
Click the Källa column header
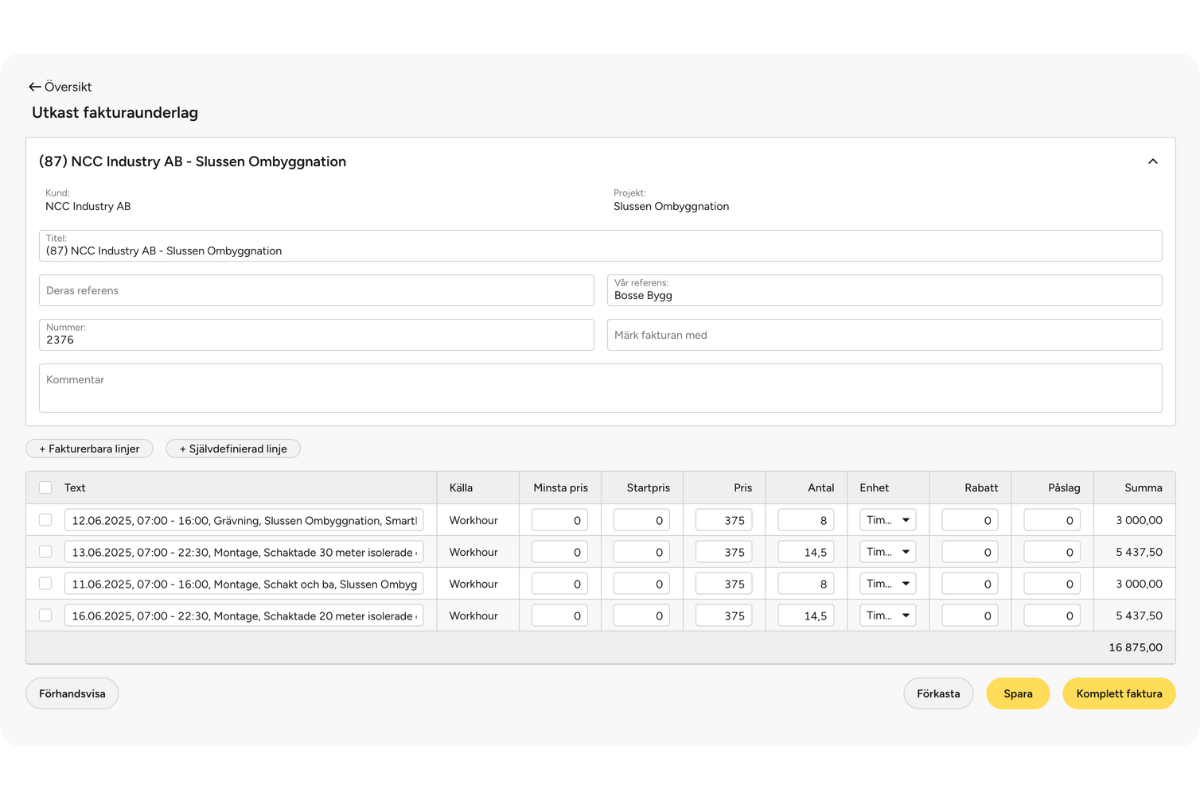point(461,488)
